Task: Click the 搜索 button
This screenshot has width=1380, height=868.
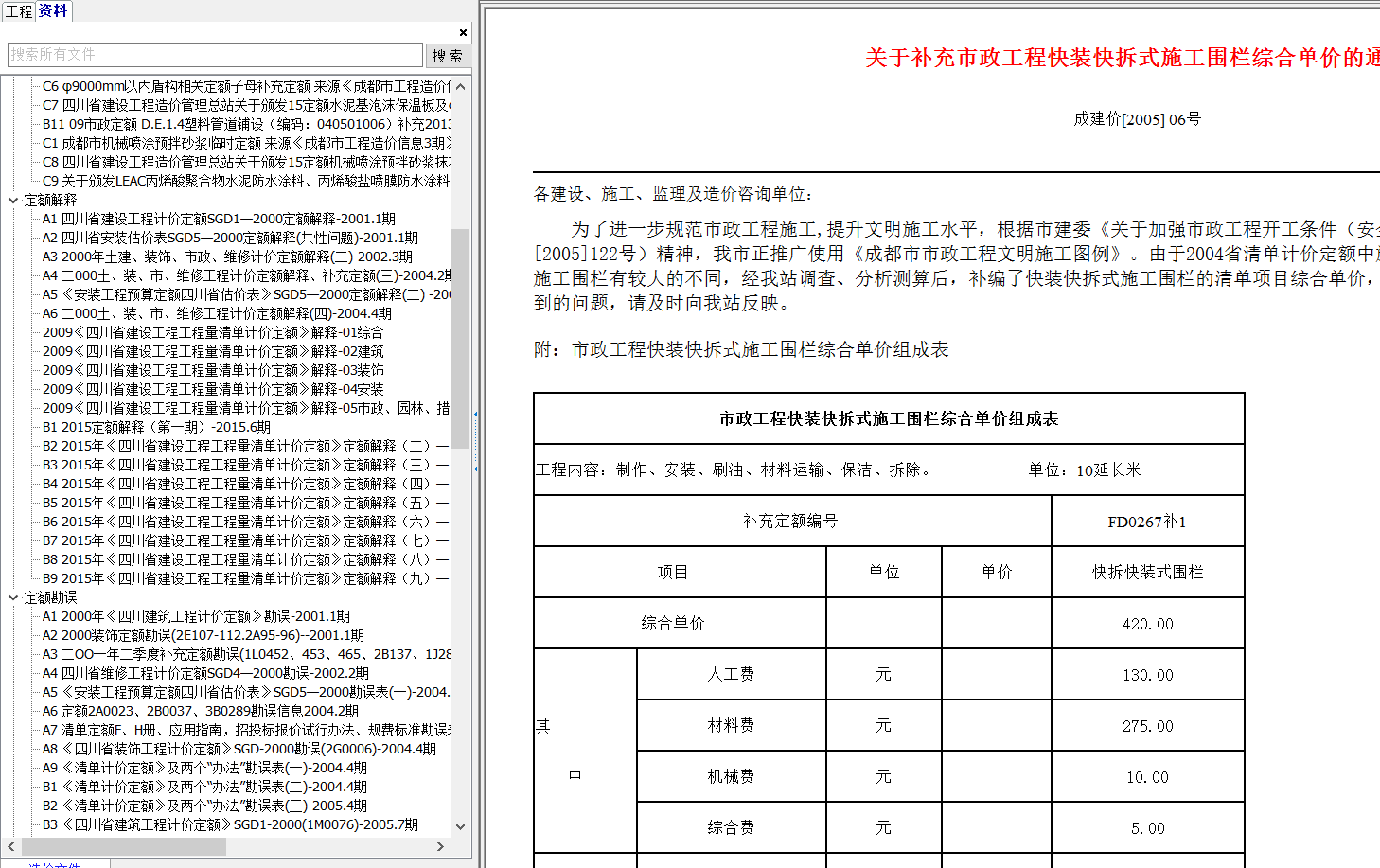Action: (x=448, y=56)
